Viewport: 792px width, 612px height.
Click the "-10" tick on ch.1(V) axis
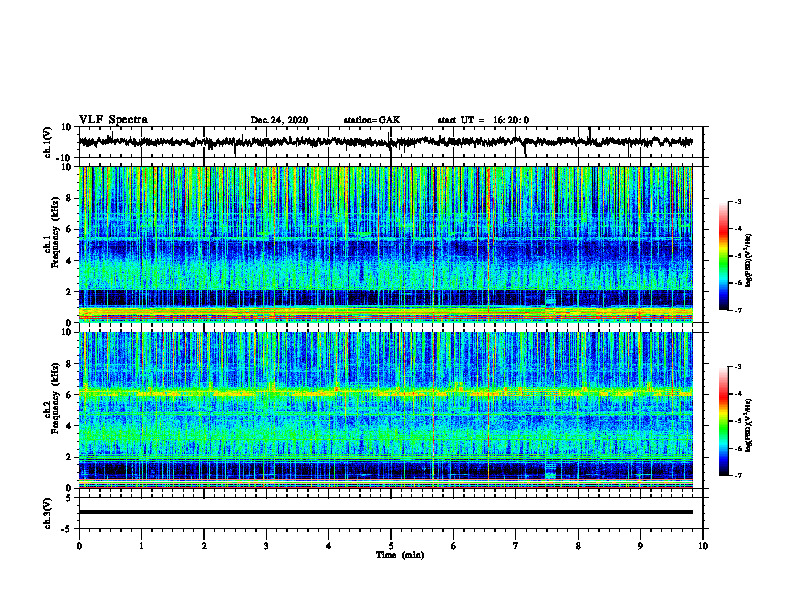pyautogui.click(x=65, y=158)
